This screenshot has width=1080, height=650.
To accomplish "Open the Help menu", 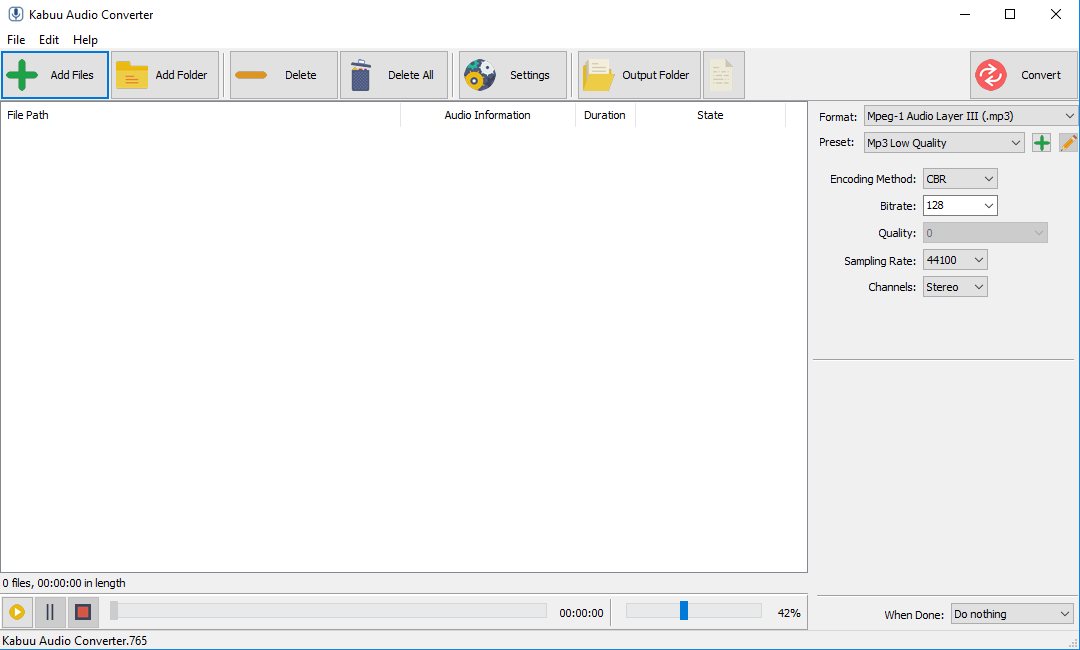I will coord(86,40).
